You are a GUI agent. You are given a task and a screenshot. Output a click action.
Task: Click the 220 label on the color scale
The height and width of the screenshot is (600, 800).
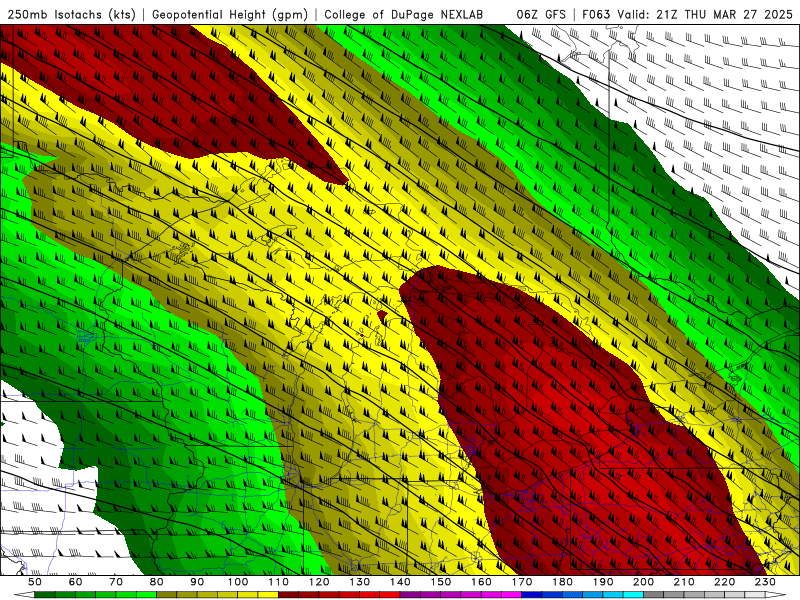(724, 582)
